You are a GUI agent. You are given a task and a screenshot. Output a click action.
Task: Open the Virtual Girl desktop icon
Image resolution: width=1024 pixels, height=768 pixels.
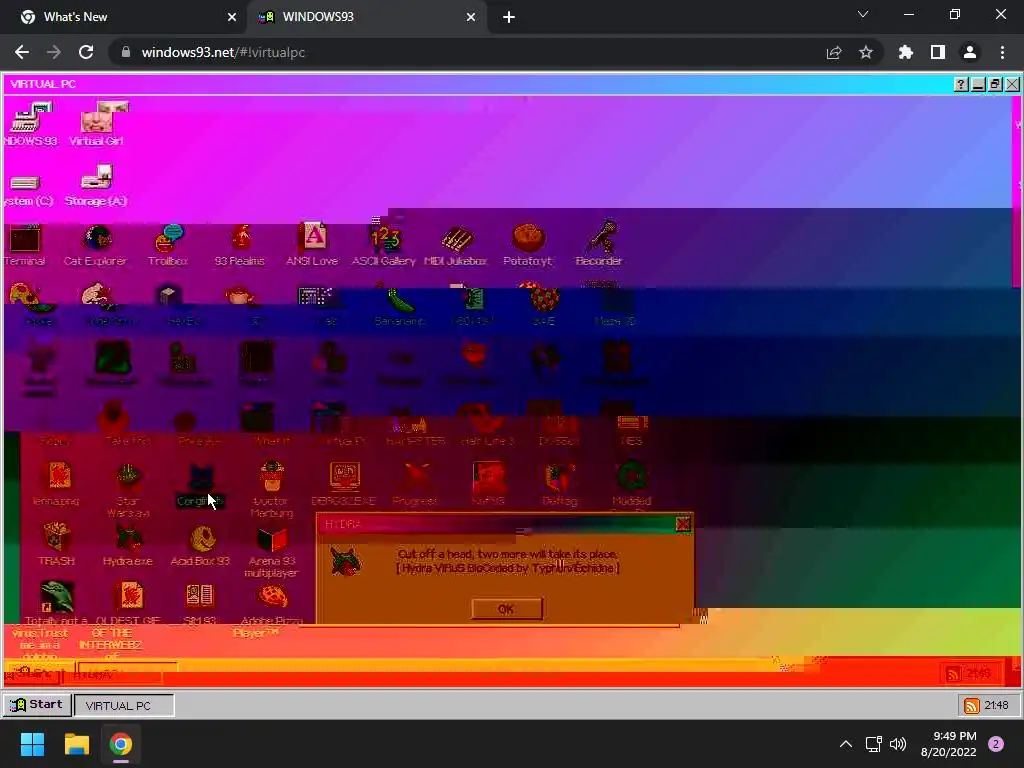(x=97, y=124)
